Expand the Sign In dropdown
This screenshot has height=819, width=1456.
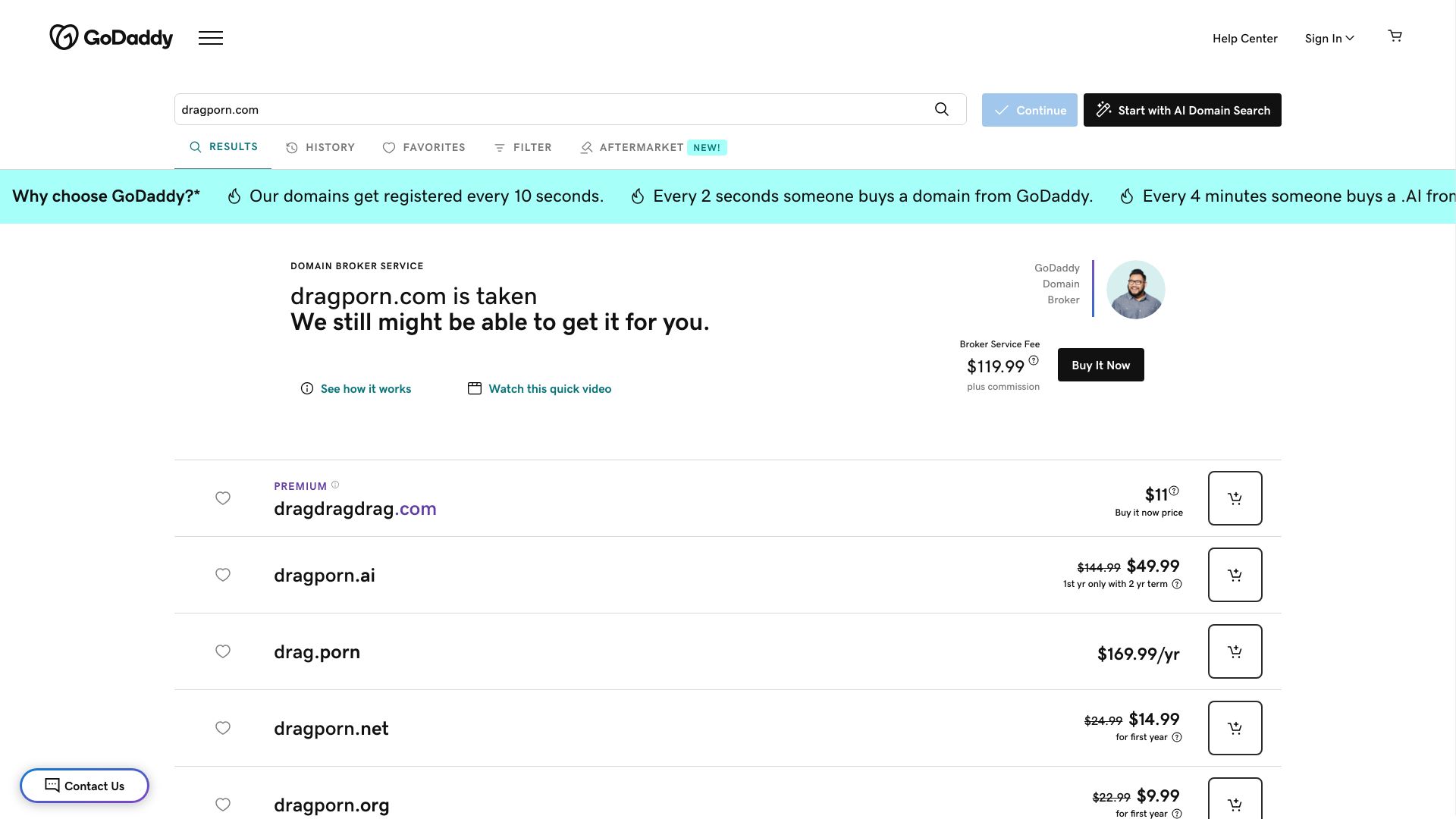1329,38
